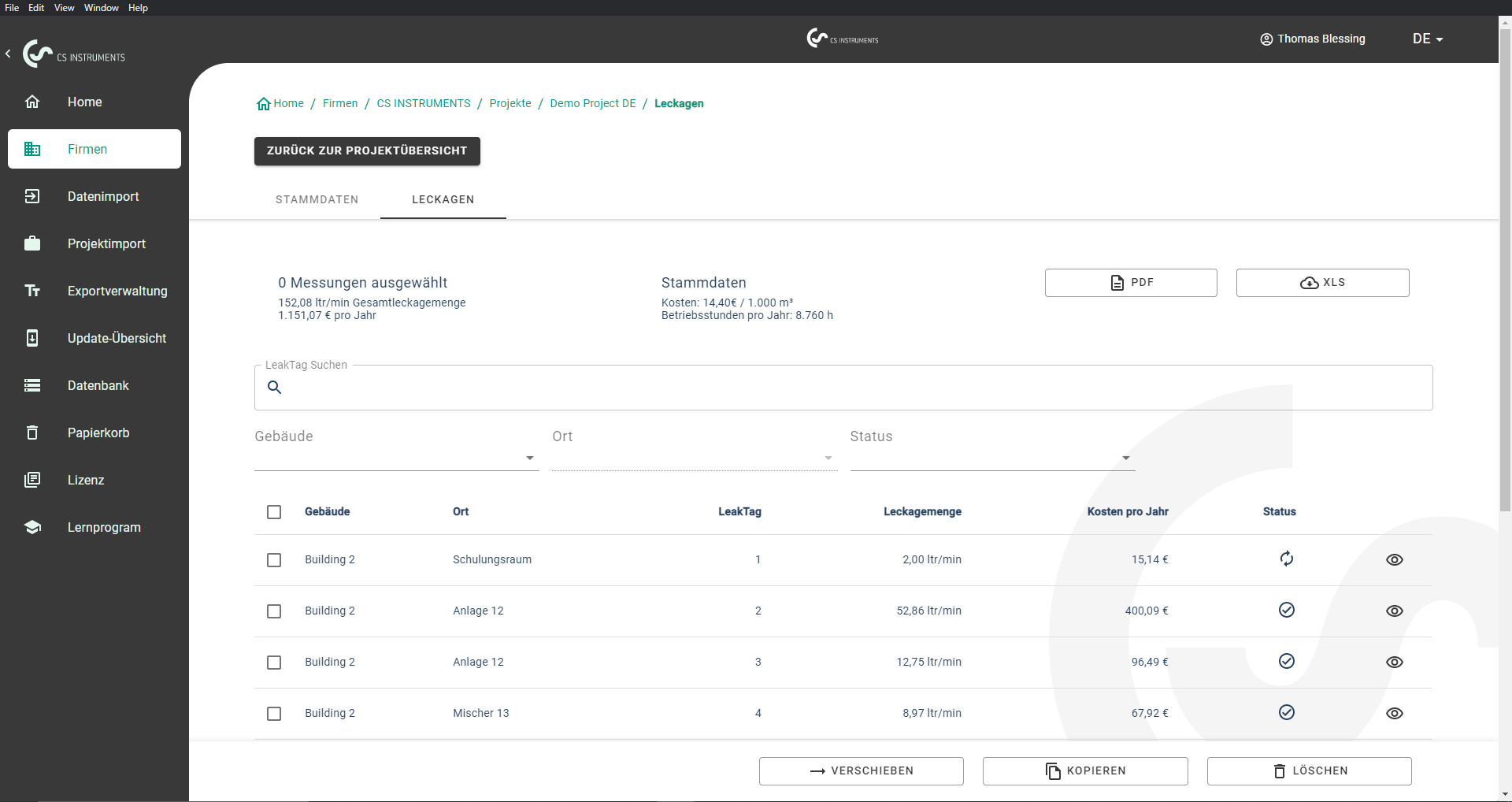Click the in-progress status icon for Schulungsraum
This screenshot has width=1512, height=802.
coord(1286,559)
